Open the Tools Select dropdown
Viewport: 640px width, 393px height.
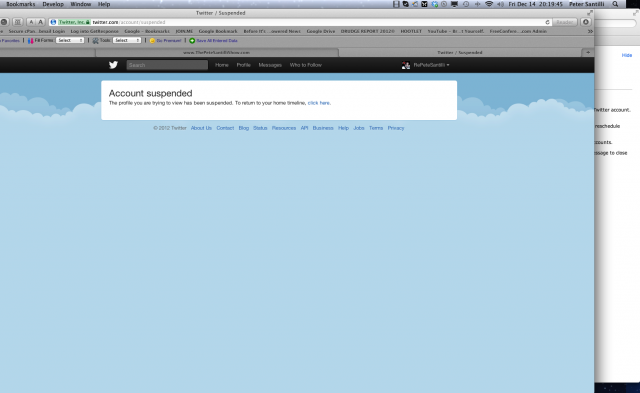point(127,40)
